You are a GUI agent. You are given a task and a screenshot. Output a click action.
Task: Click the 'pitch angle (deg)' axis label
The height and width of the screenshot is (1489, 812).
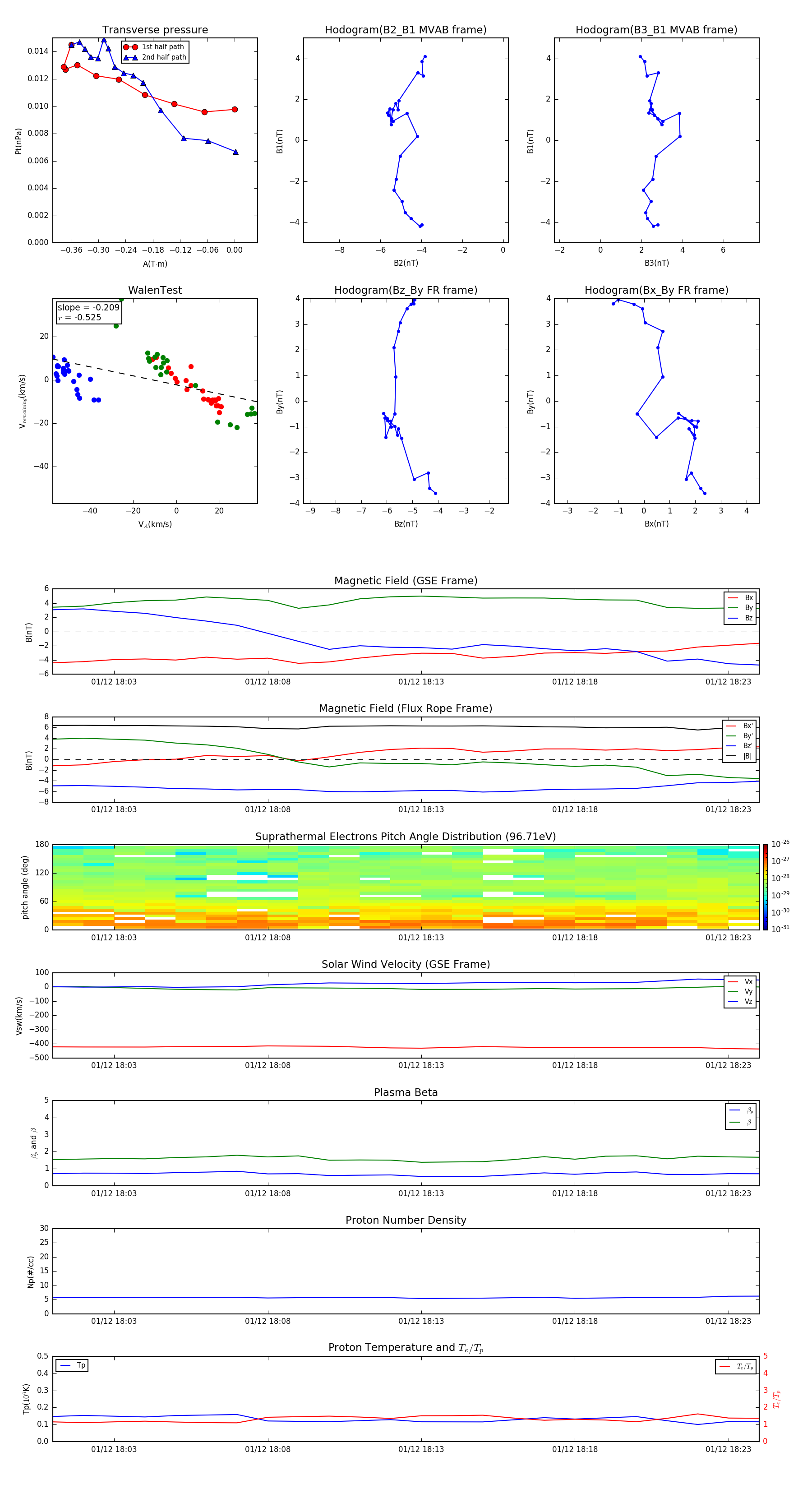click(25, 887)
